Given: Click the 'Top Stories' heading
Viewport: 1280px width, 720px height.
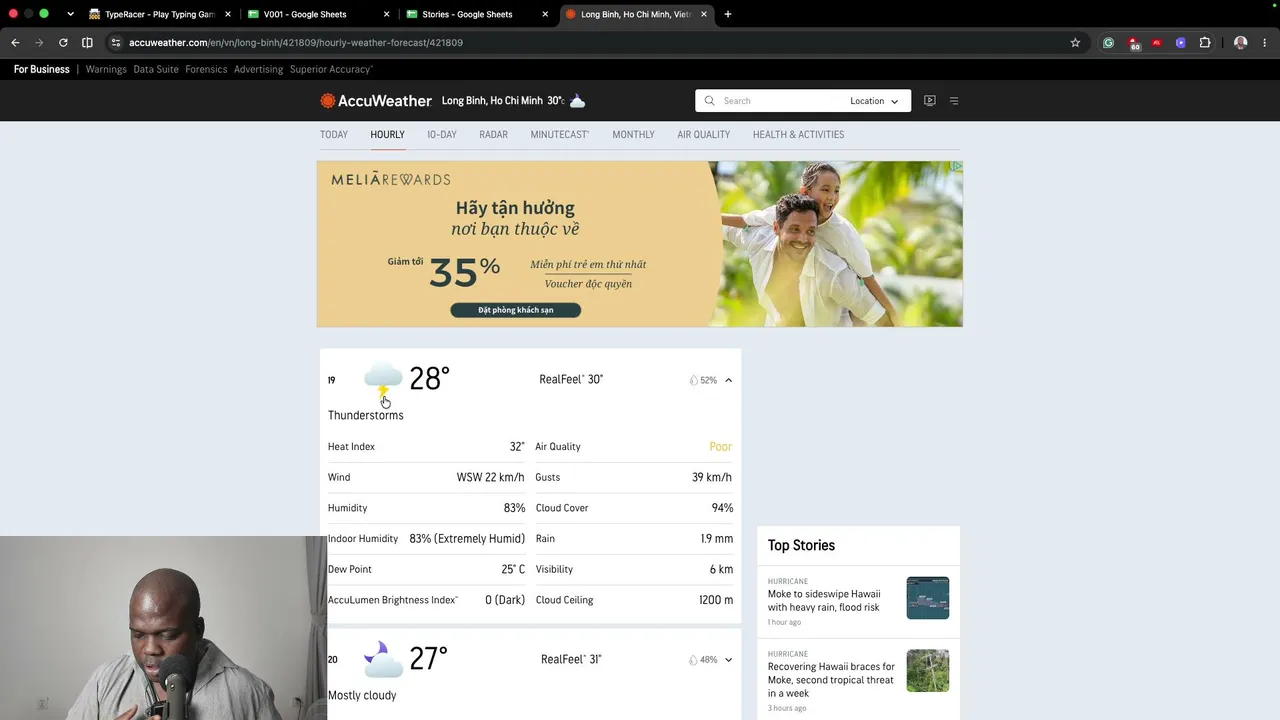Looking at the screenshot, I should click(x=801, y=545).
